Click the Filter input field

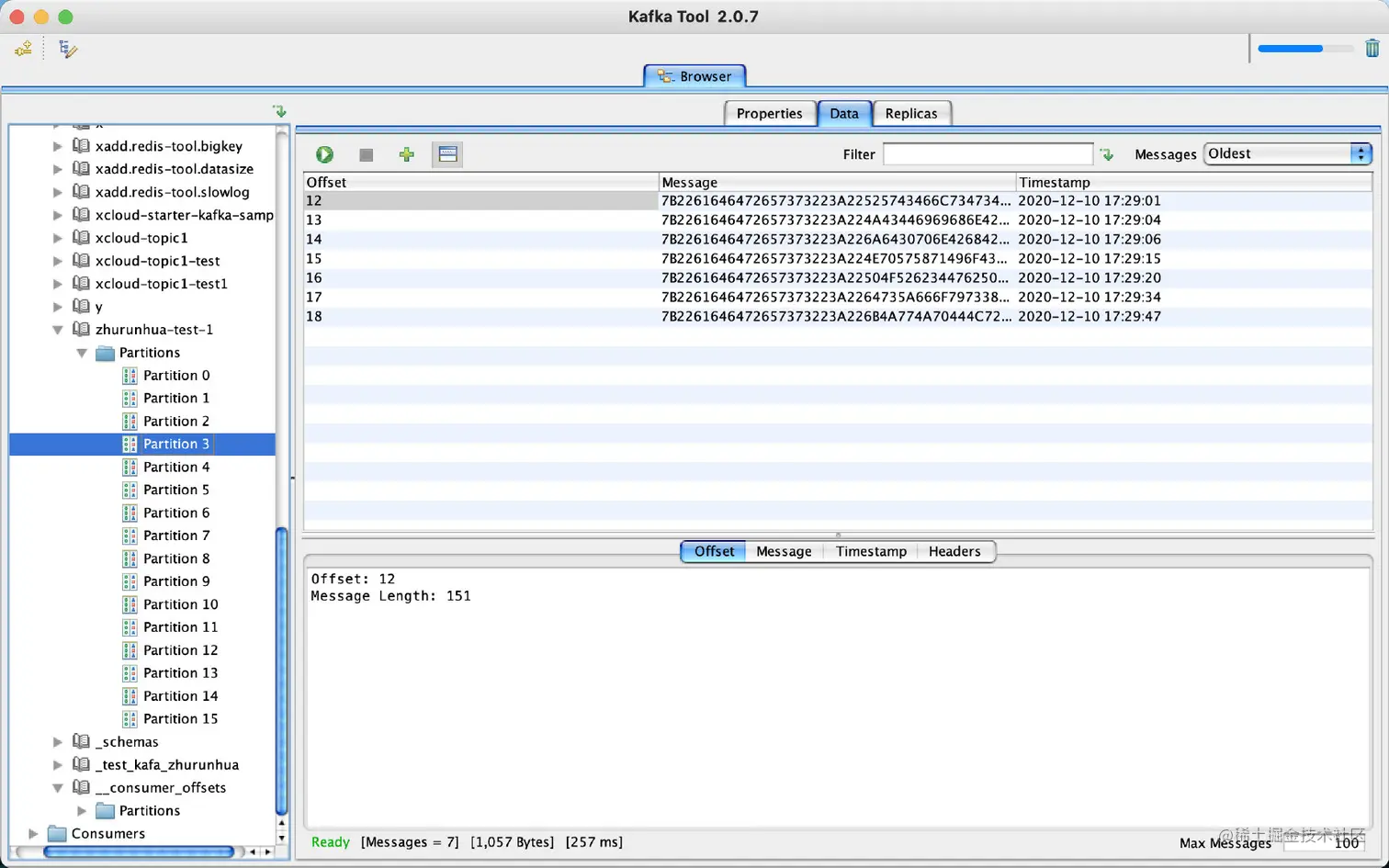988,154
